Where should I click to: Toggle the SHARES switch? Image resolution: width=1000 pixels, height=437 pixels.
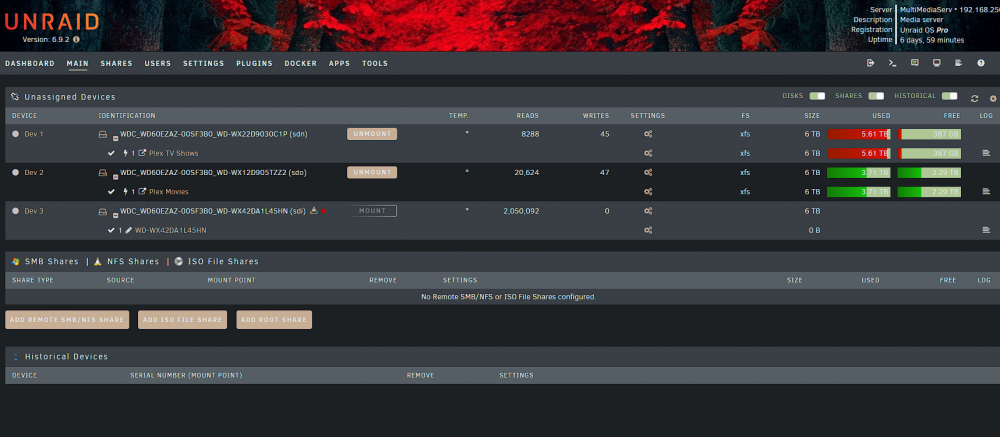pos(876,96)
